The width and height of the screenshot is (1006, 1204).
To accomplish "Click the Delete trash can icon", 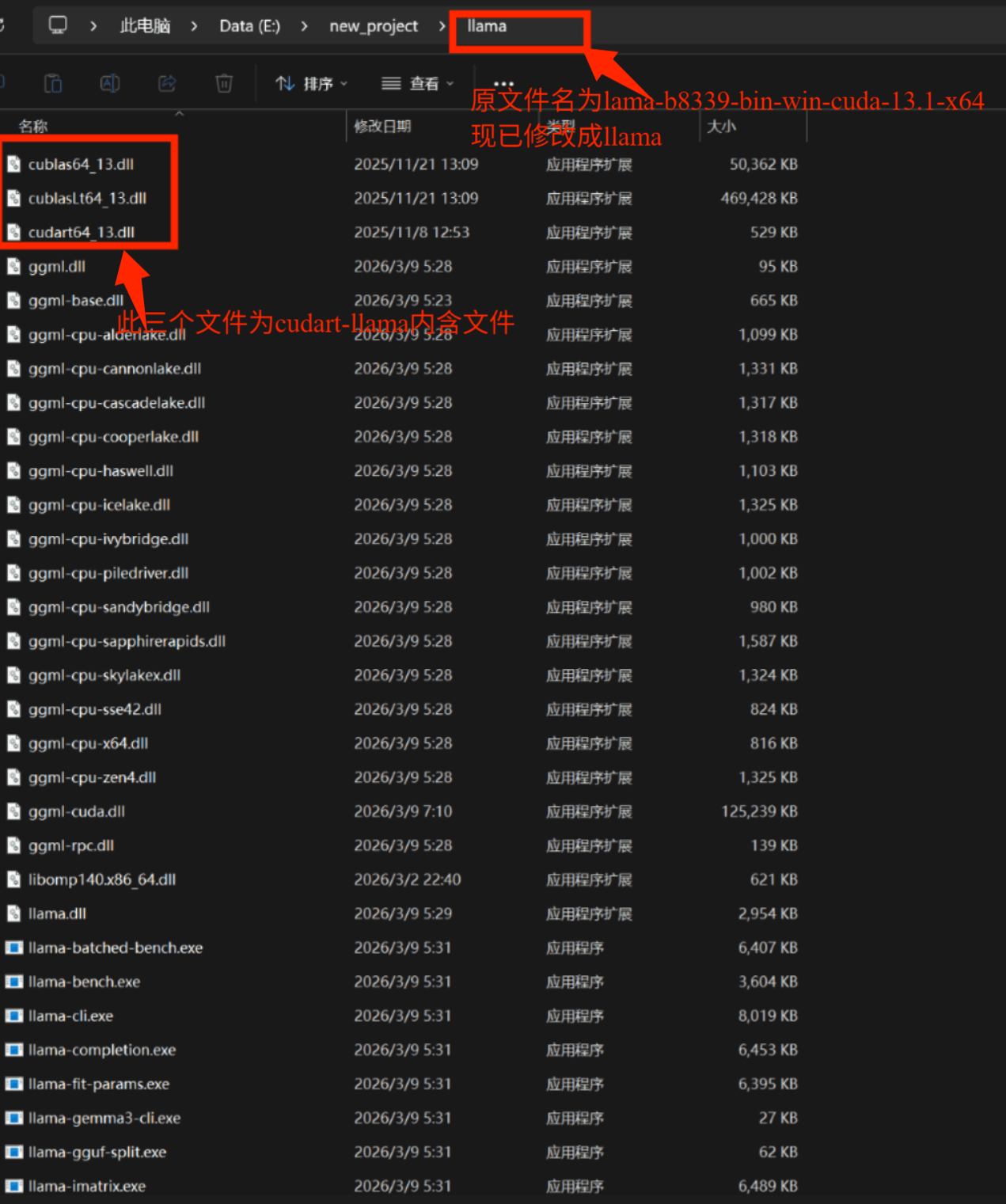I will coord(224,83).
